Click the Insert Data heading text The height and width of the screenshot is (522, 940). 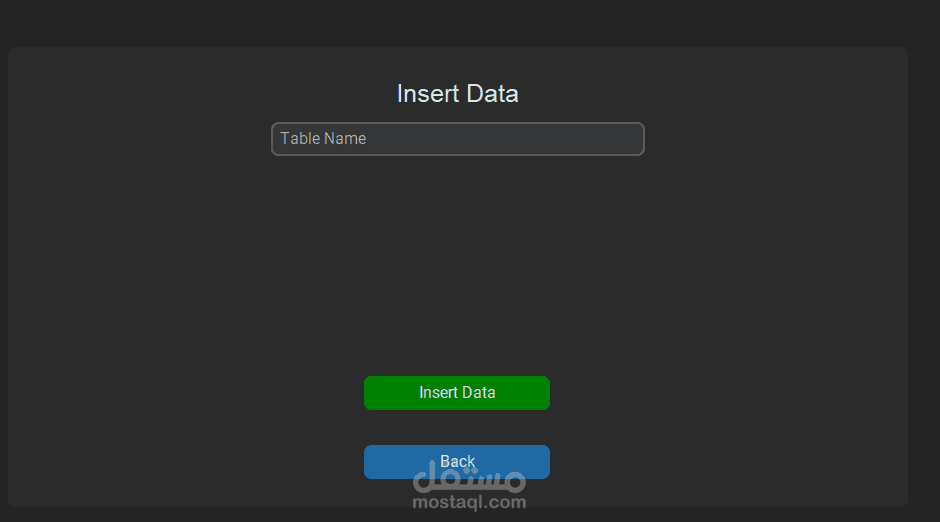pos(457,94)
